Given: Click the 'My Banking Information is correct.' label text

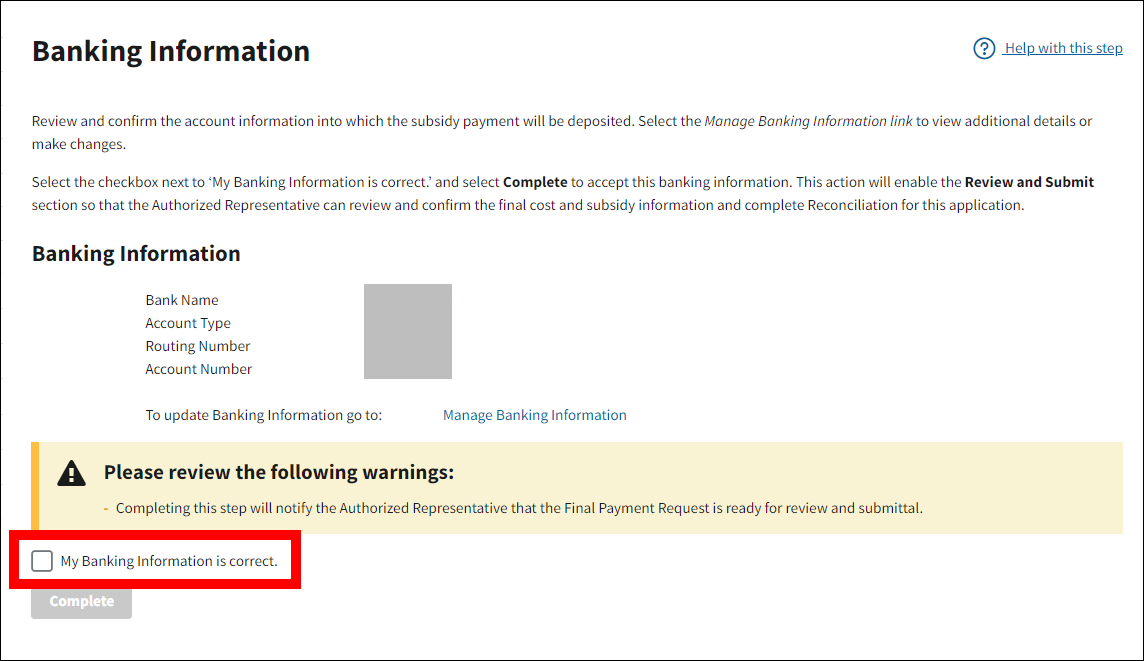Looking at the screenshot, I should click(169, 561).
